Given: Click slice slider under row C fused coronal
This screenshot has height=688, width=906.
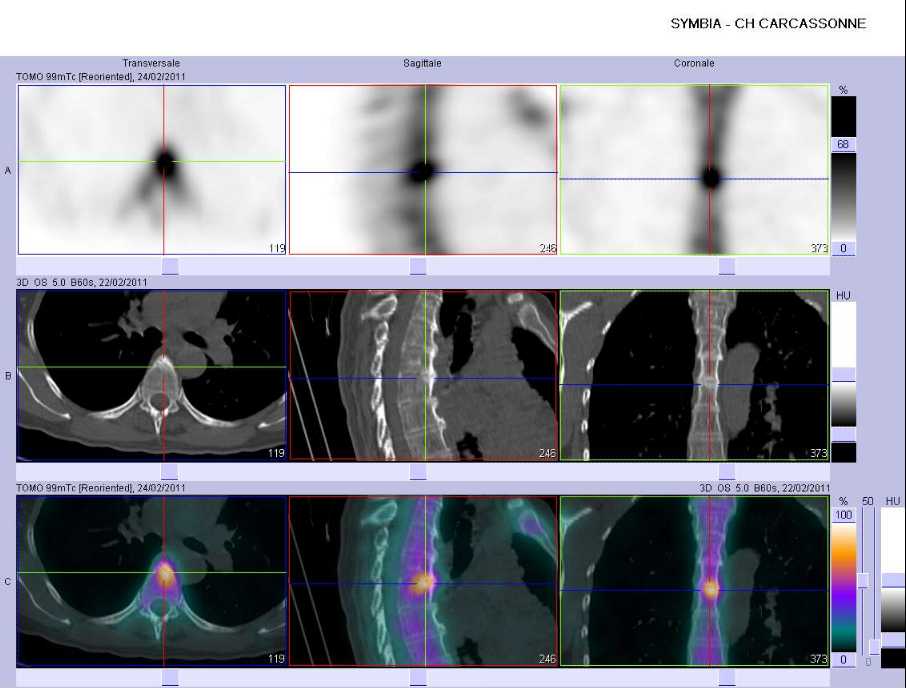Looking at the screenshot, I should [x=727, y=678].
